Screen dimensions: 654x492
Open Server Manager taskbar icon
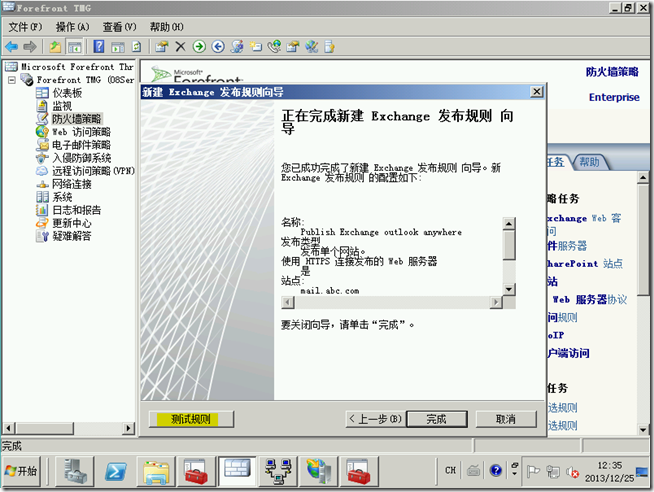(x=75, y=471)
